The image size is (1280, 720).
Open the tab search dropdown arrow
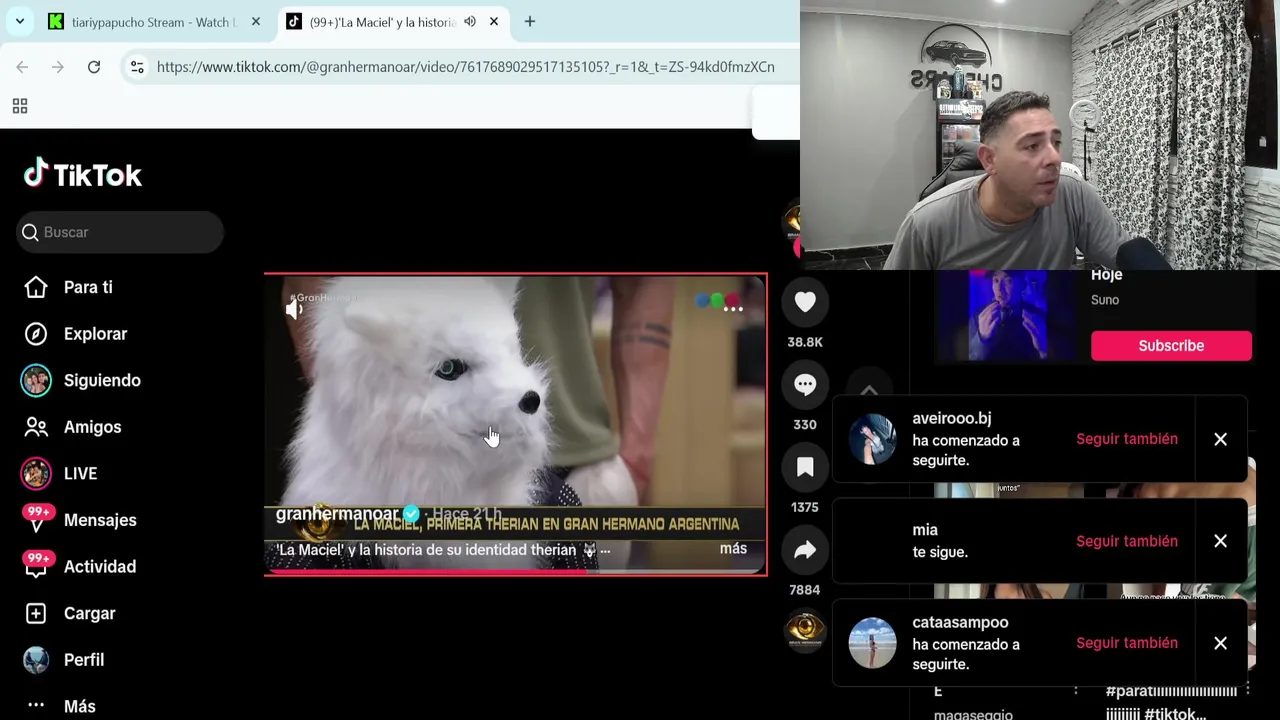20,22
